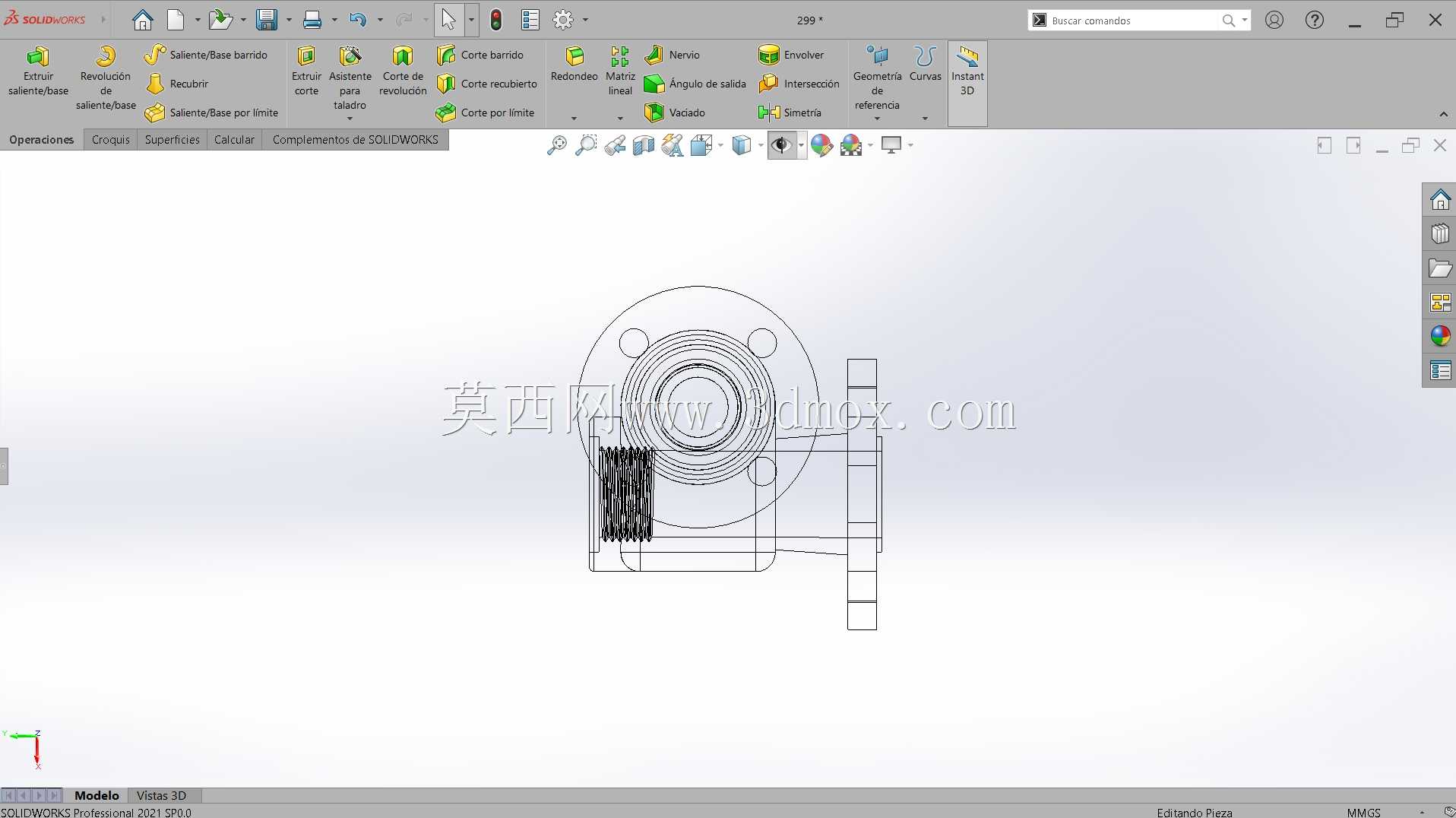Viewport: 1456px width, 818px height.
Task: Open SOLIDWORKS Resources home panel
Action: 1440,200
